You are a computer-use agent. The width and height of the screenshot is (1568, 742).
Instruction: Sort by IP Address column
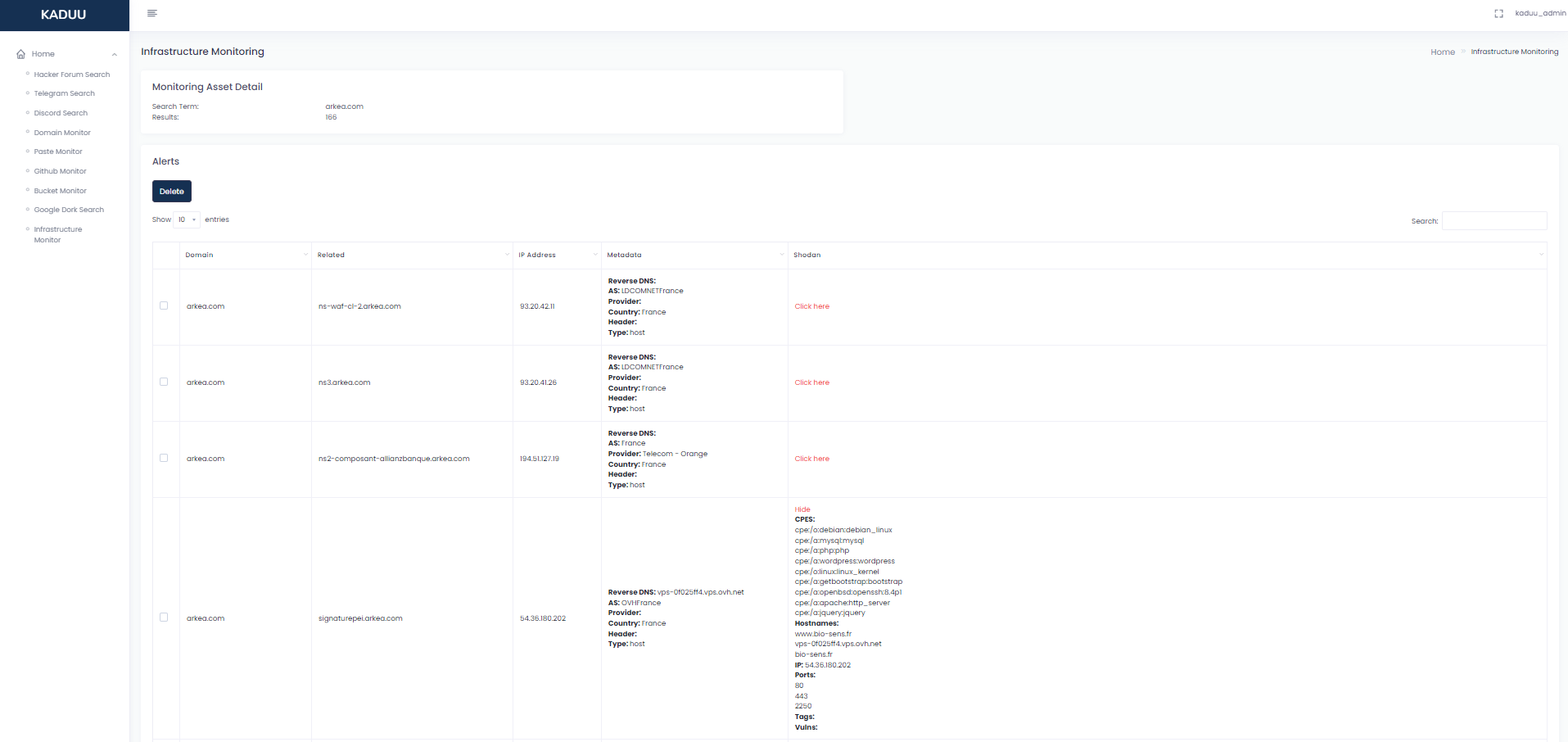click(x=557, y=255)
